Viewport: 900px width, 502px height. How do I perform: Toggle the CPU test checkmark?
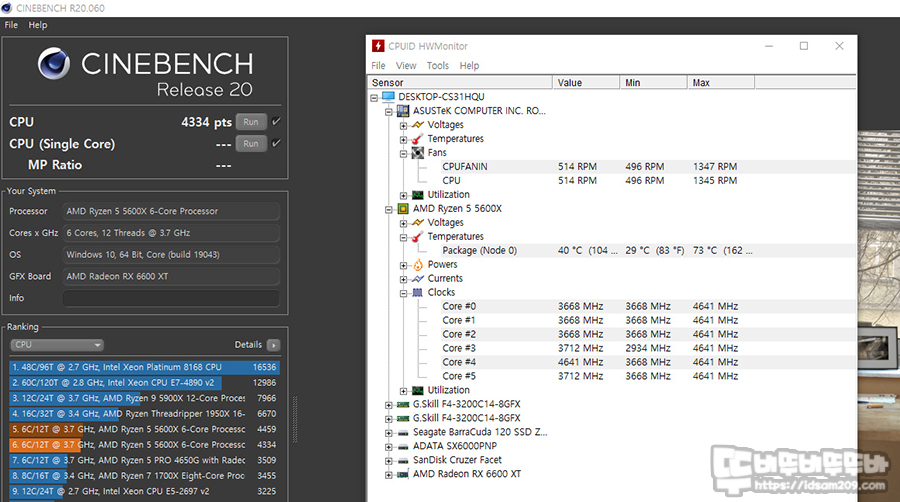pyautogui.click(x=276, y=122)
